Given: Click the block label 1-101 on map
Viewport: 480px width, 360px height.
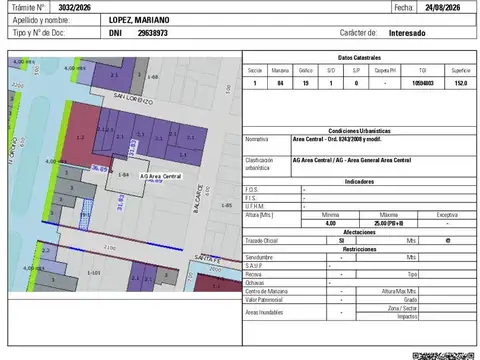Looking at the screenshot, I should [x=94, y=273].
